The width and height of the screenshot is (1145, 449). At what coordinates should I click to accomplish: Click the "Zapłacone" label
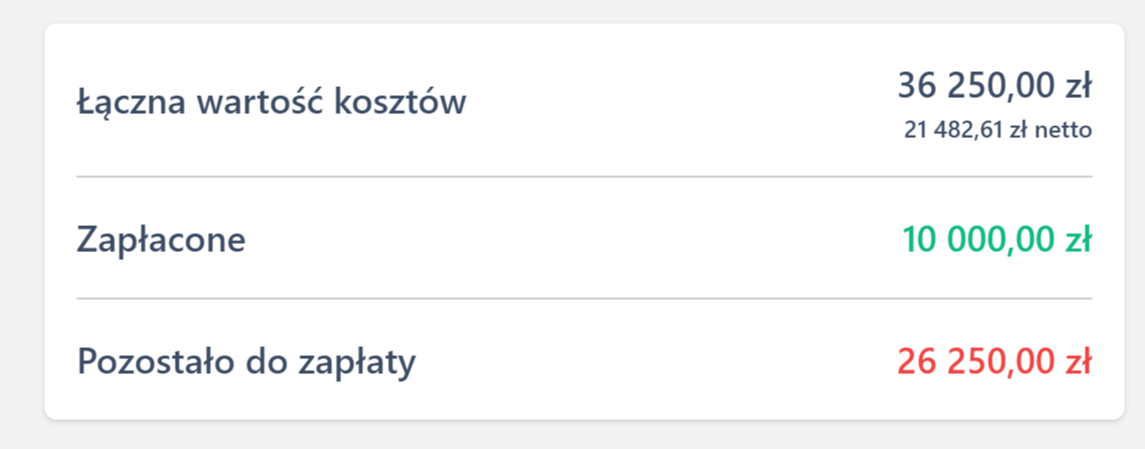(x=161, y=240)
